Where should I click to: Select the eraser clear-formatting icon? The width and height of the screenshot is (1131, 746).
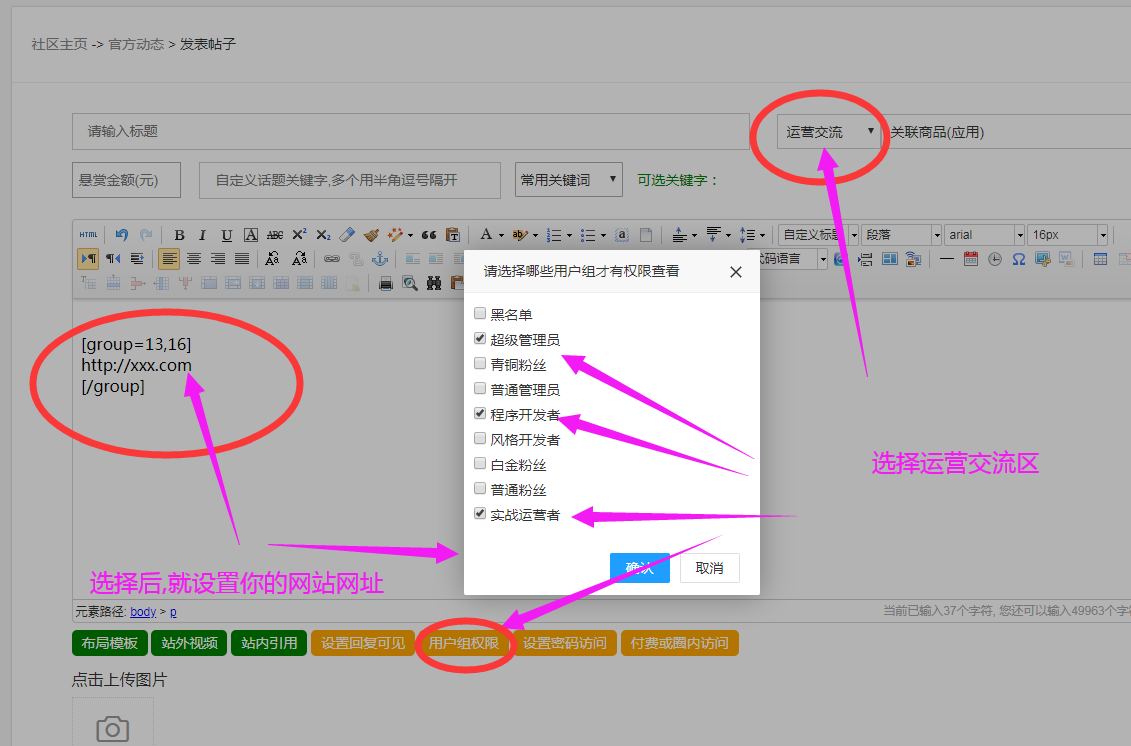coord(347,235)
